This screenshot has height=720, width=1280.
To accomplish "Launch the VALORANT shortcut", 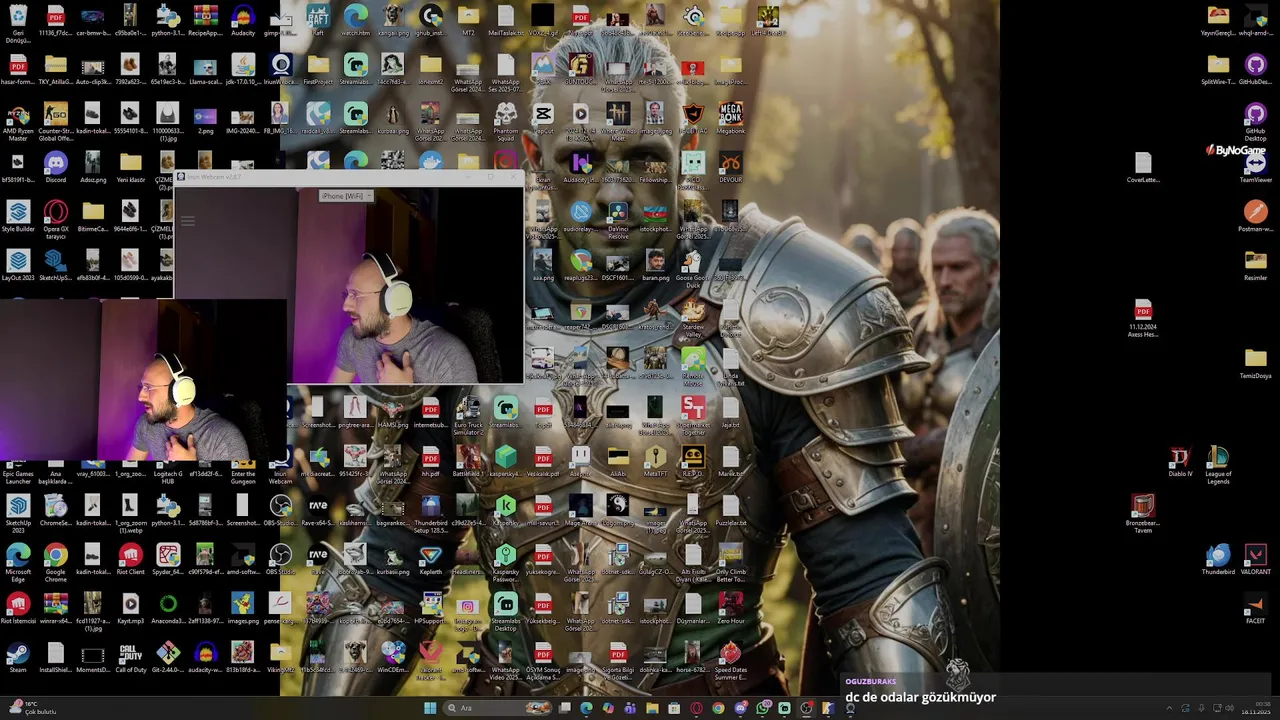I will [1255, 559].
